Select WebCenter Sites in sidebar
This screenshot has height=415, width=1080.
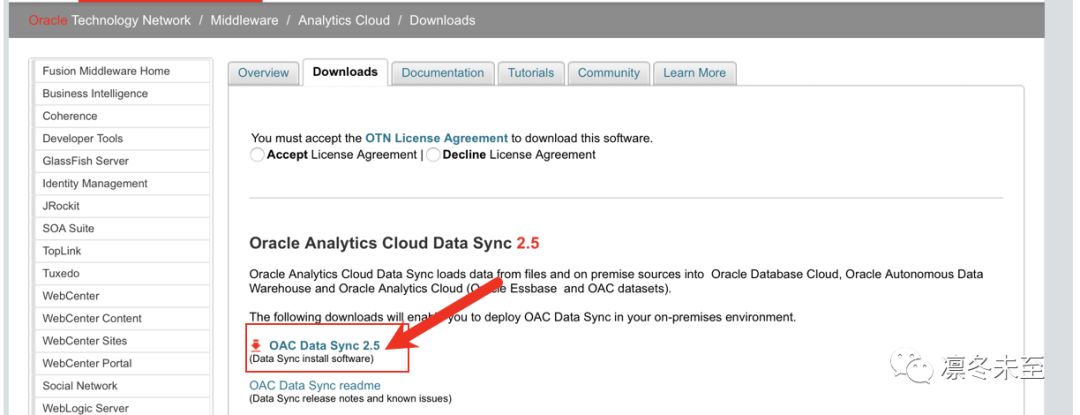[x=122, y=341]
